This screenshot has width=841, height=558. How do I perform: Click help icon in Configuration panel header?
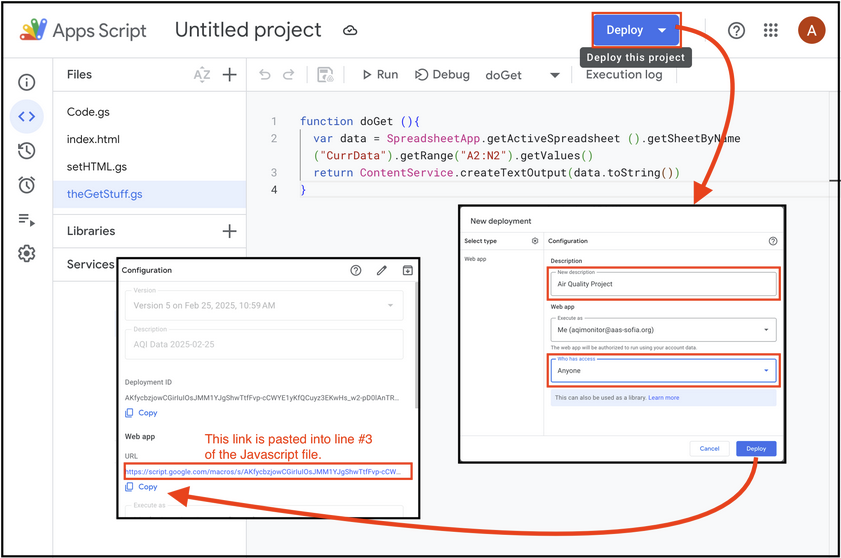point(356,270)
